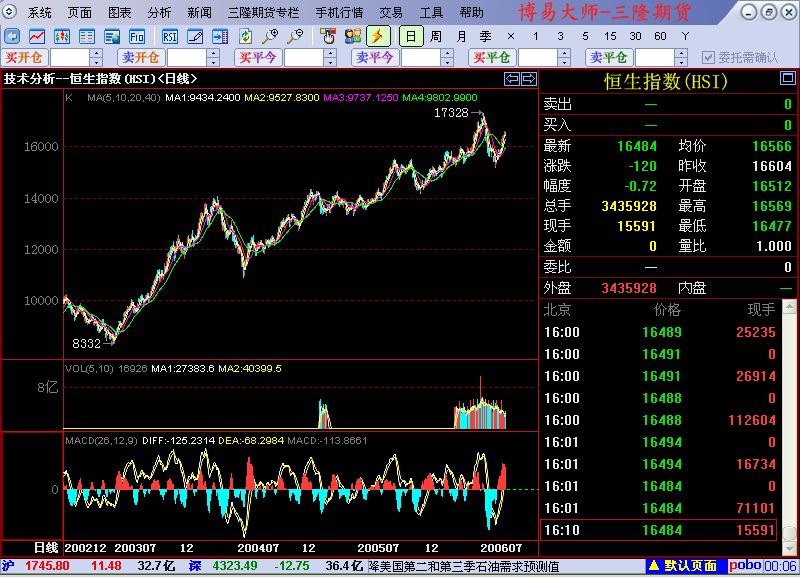Screen dimensions: 800x577
Task: Click the green refresh icon
Action: tap(246, 36)
